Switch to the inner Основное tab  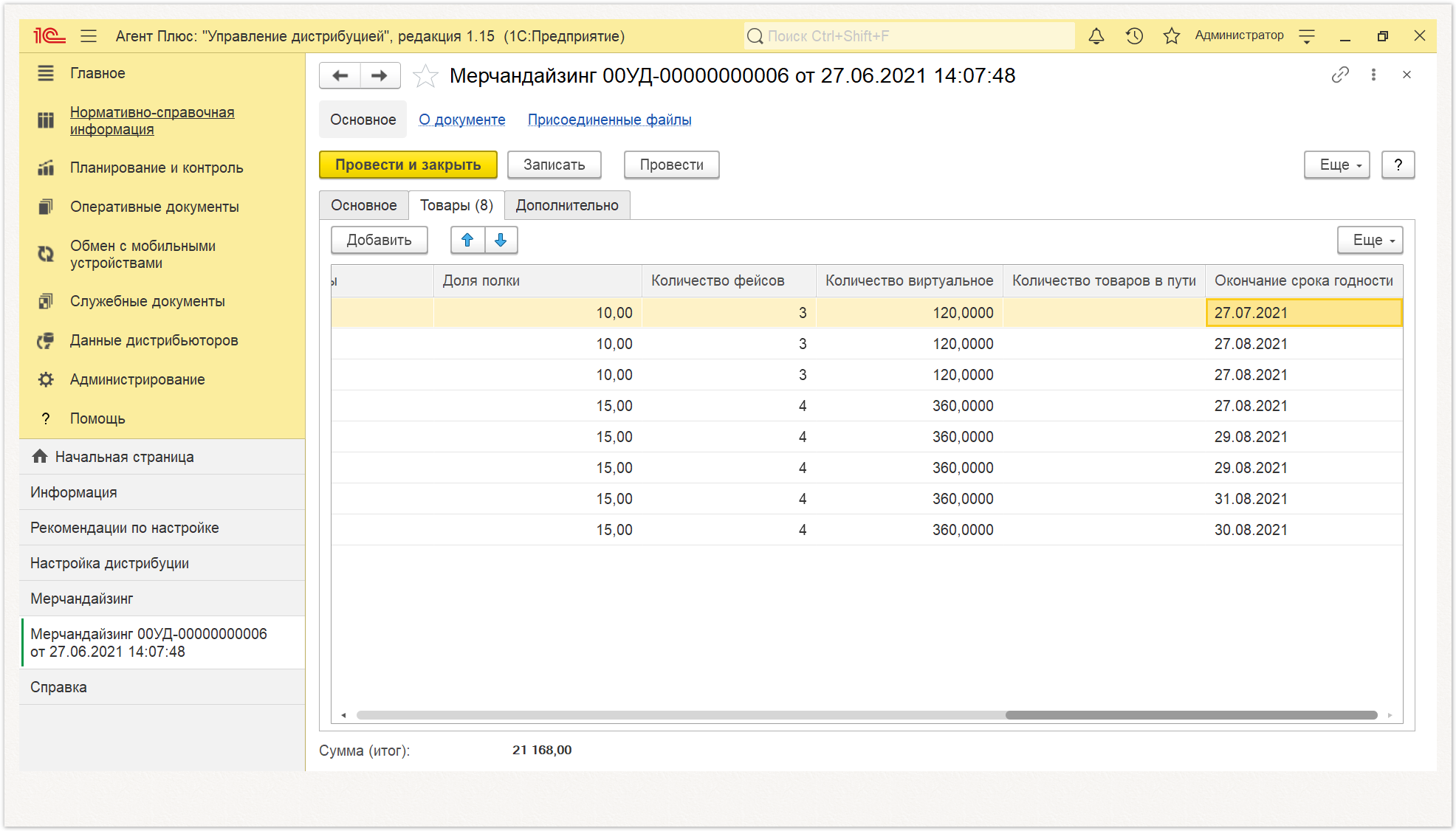364,206
